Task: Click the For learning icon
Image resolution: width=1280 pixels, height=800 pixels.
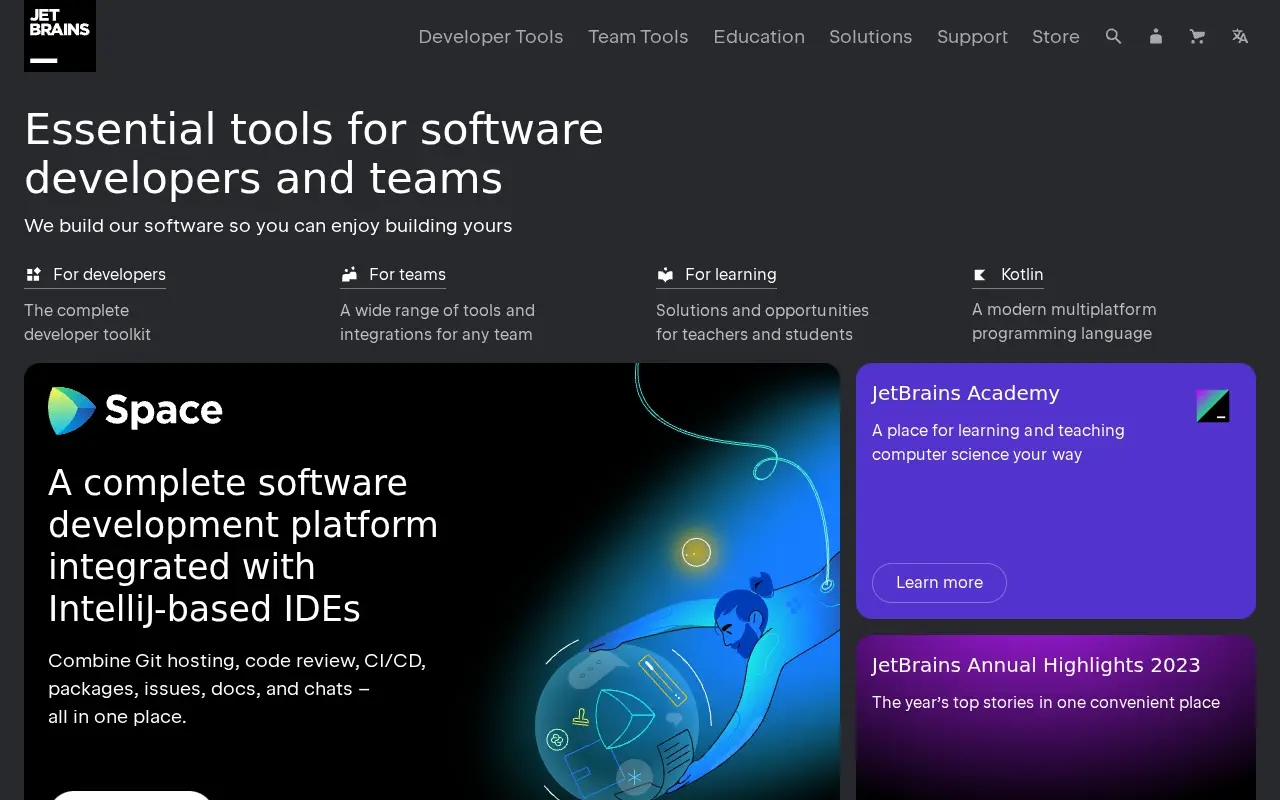Action: 665,274
